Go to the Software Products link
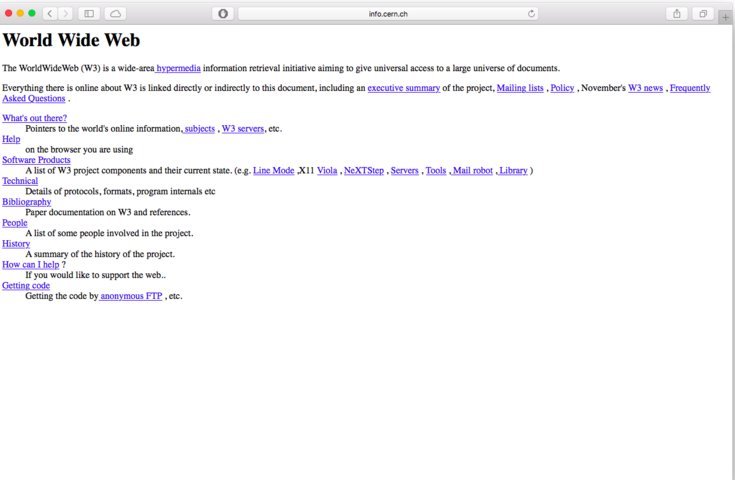Viewport: 735px width, 480px height. point(36,160)
